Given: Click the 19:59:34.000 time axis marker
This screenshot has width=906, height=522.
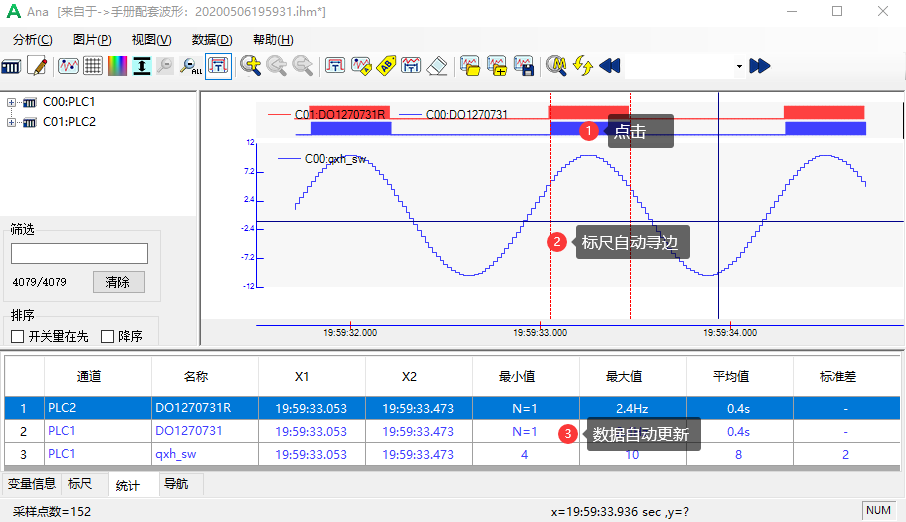Looking at the screenshot, I should 730,332.
